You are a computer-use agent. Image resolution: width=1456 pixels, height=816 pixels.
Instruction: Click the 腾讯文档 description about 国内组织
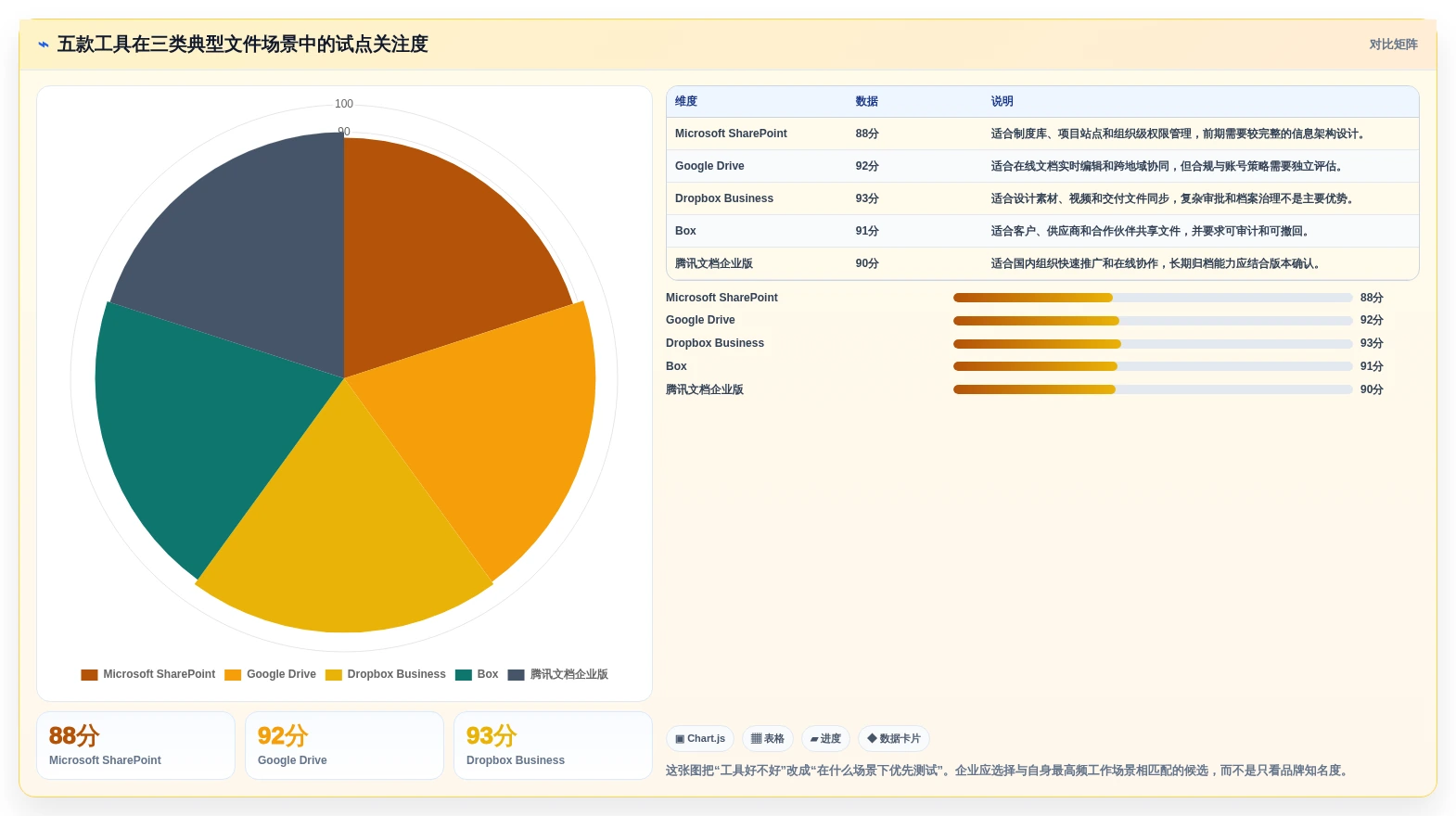[x=1157, y=263]
